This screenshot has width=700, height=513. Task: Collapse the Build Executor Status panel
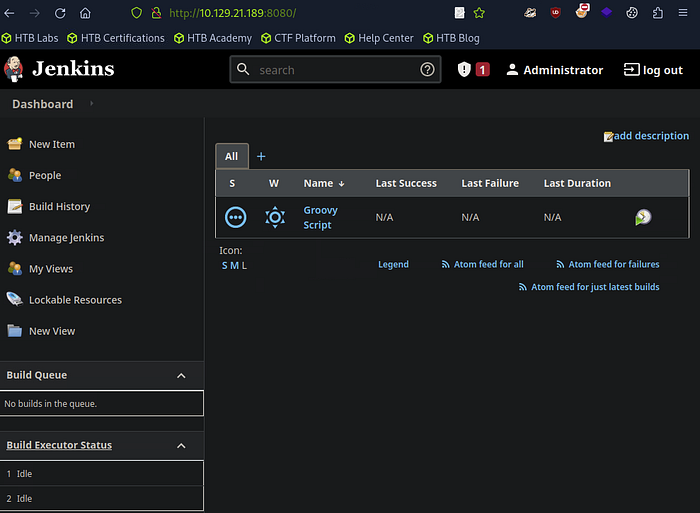coord(181,446)
